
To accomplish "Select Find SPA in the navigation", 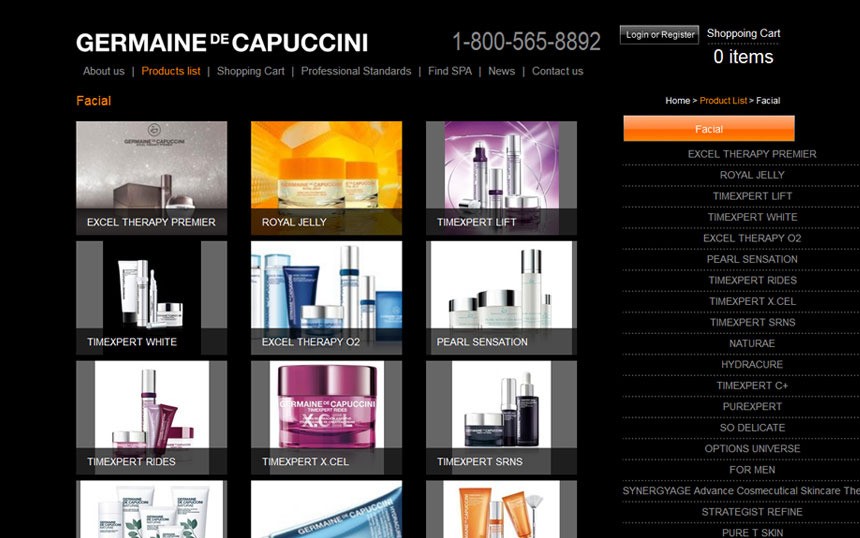I will 450,71.
